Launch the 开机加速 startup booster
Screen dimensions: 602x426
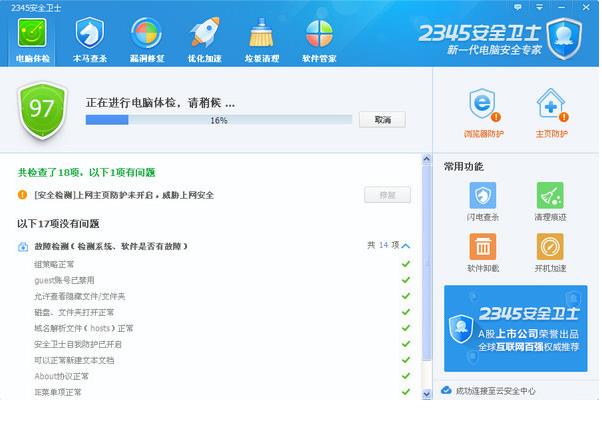[x=550, y=252]
